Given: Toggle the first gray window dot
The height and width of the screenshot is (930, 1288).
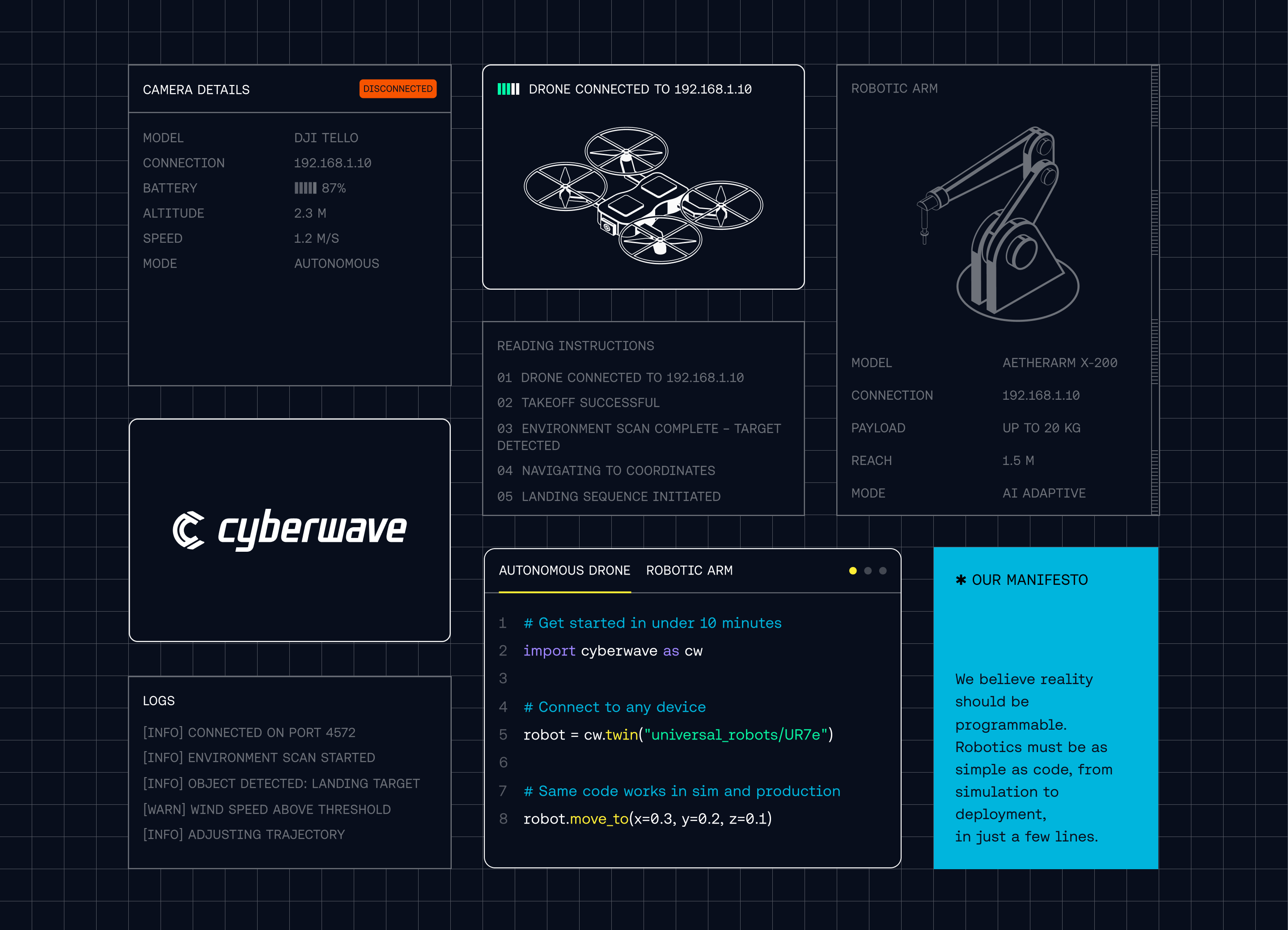Looking at the screenshot, I should (x=867, y=571).
